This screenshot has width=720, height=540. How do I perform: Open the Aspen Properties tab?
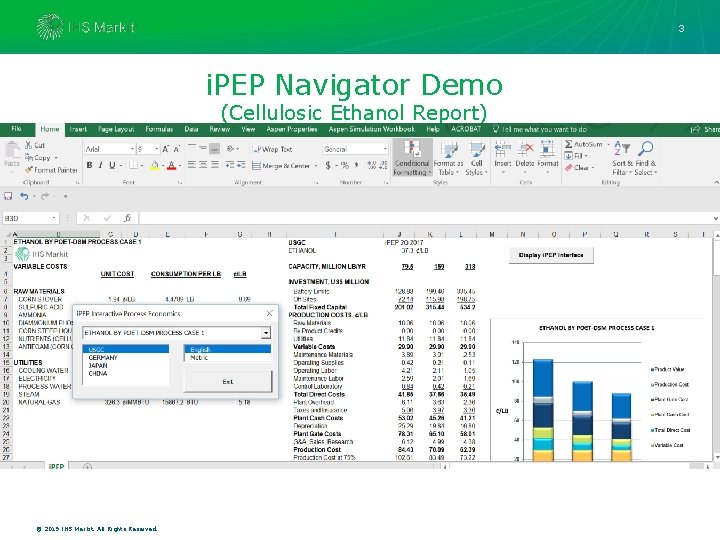(x=292, y=129)
